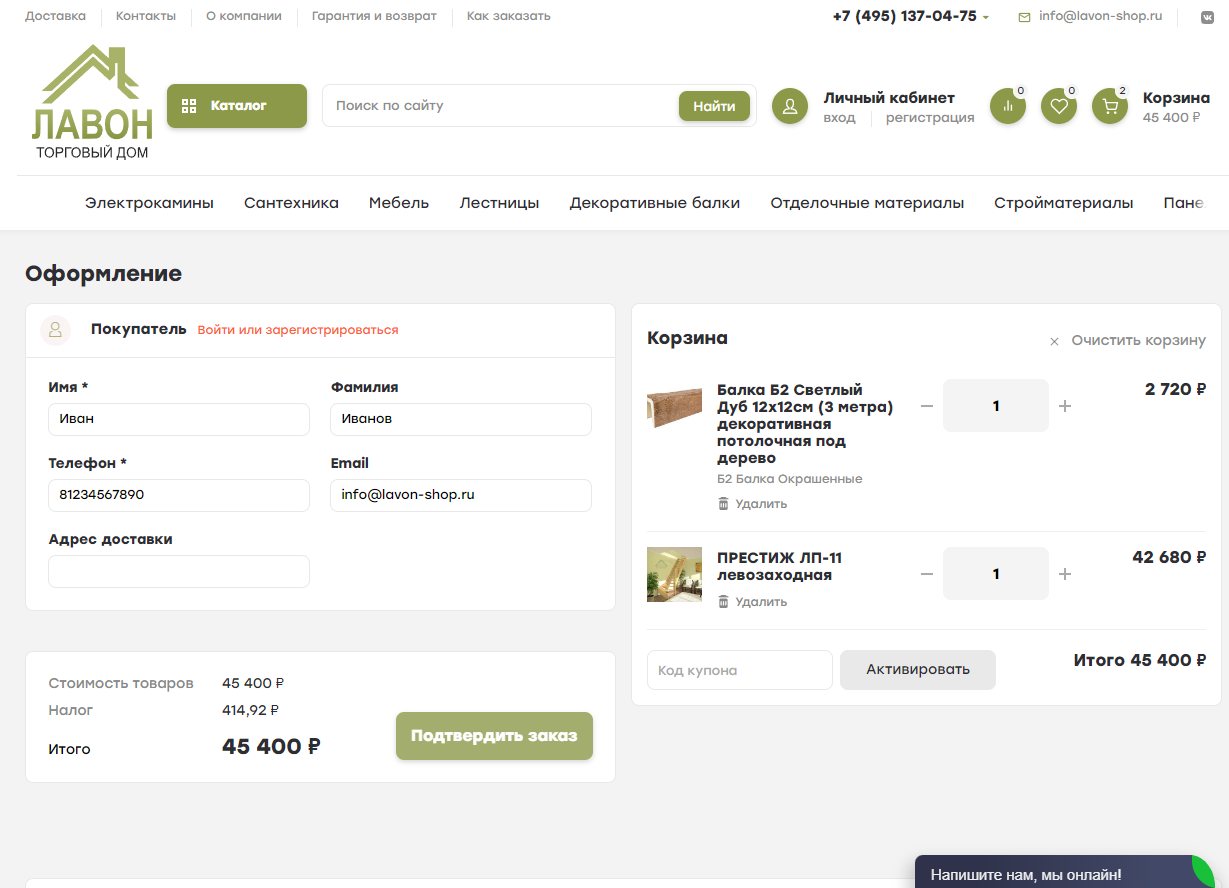This screenshot has width=1229, height=888.
Task: Decrease quantity of ПРЕСТИЖ ЛП-11 with minus
Action: [x=927, y=574]
